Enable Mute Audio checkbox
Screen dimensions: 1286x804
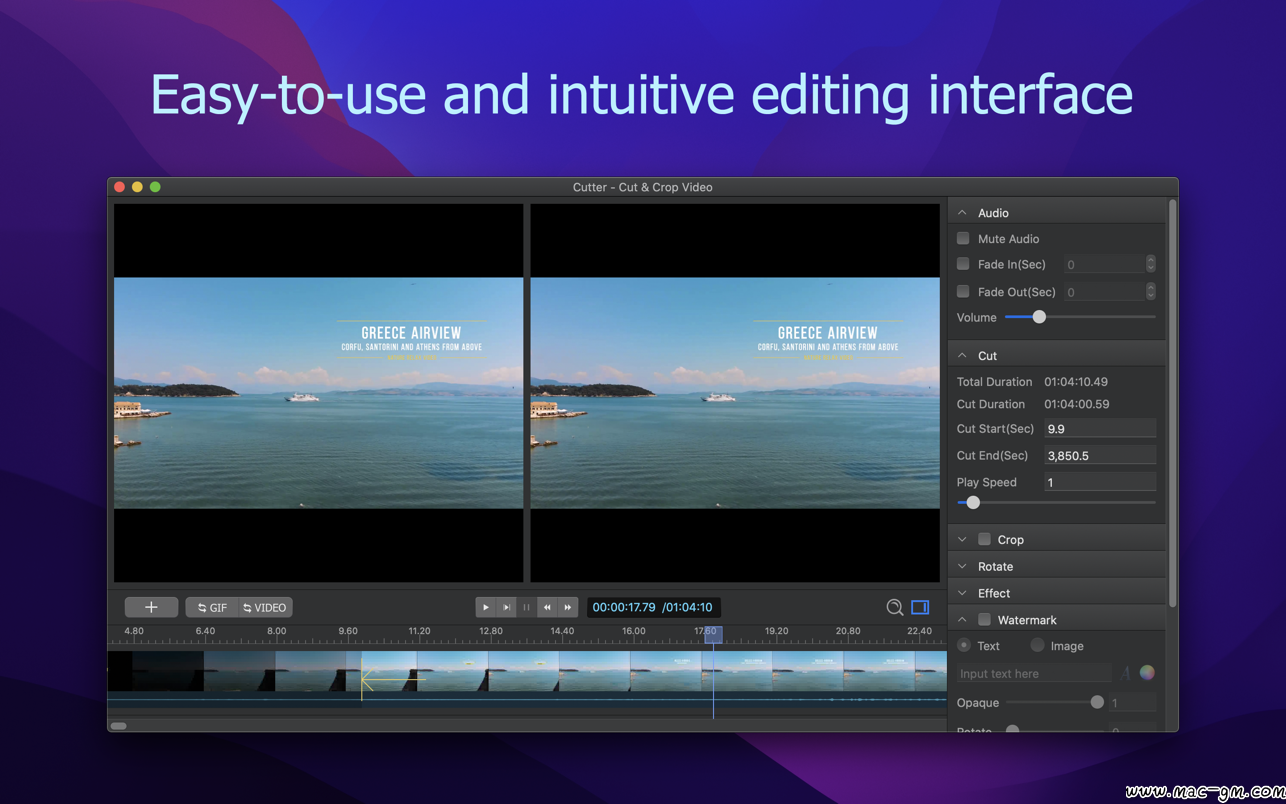click(x=963, y=238)
